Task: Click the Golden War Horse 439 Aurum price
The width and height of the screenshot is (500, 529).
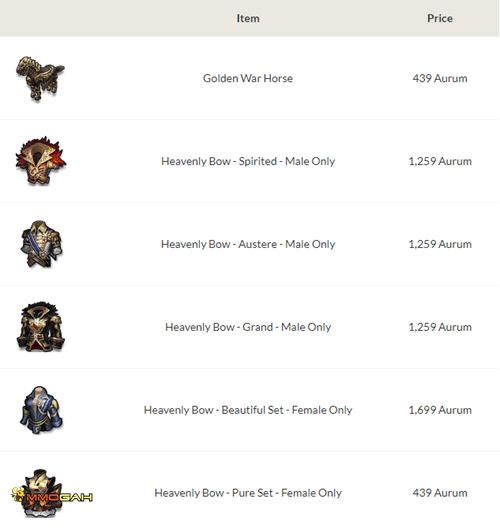Action: [440, 78]
